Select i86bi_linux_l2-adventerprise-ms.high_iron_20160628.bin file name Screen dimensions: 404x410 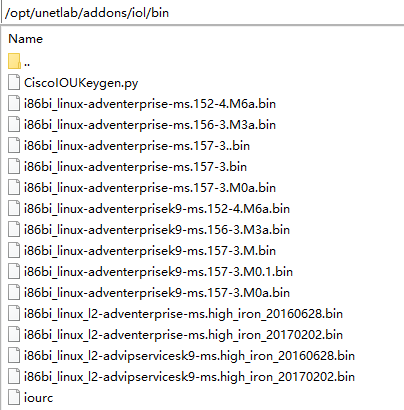[183, 314]
